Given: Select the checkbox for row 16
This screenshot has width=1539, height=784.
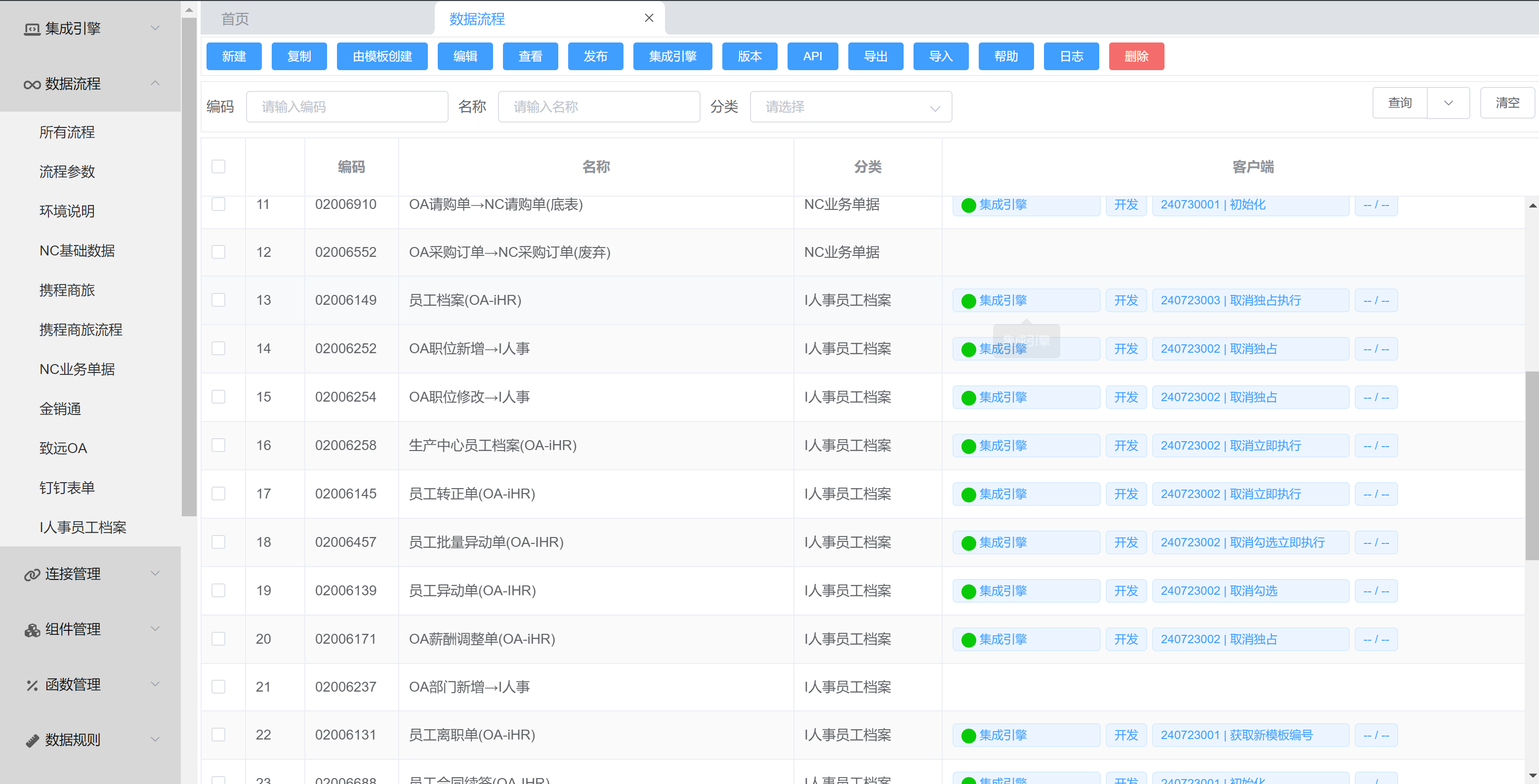Looking at the screenshot, I should coord(219,445).
